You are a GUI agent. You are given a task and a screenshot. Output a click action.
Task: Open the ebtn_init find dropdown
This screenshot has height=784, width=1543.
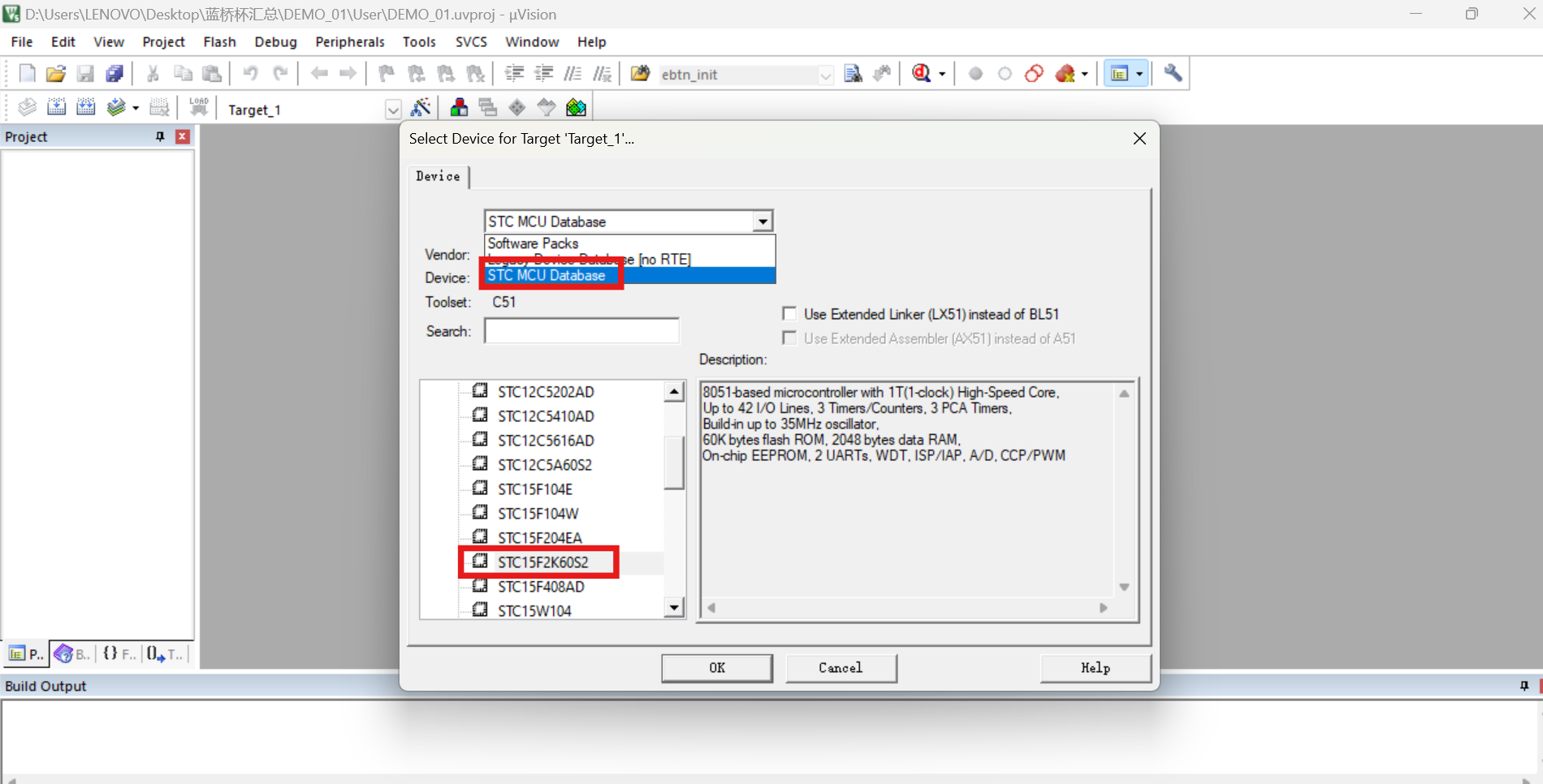coord(825,75)
